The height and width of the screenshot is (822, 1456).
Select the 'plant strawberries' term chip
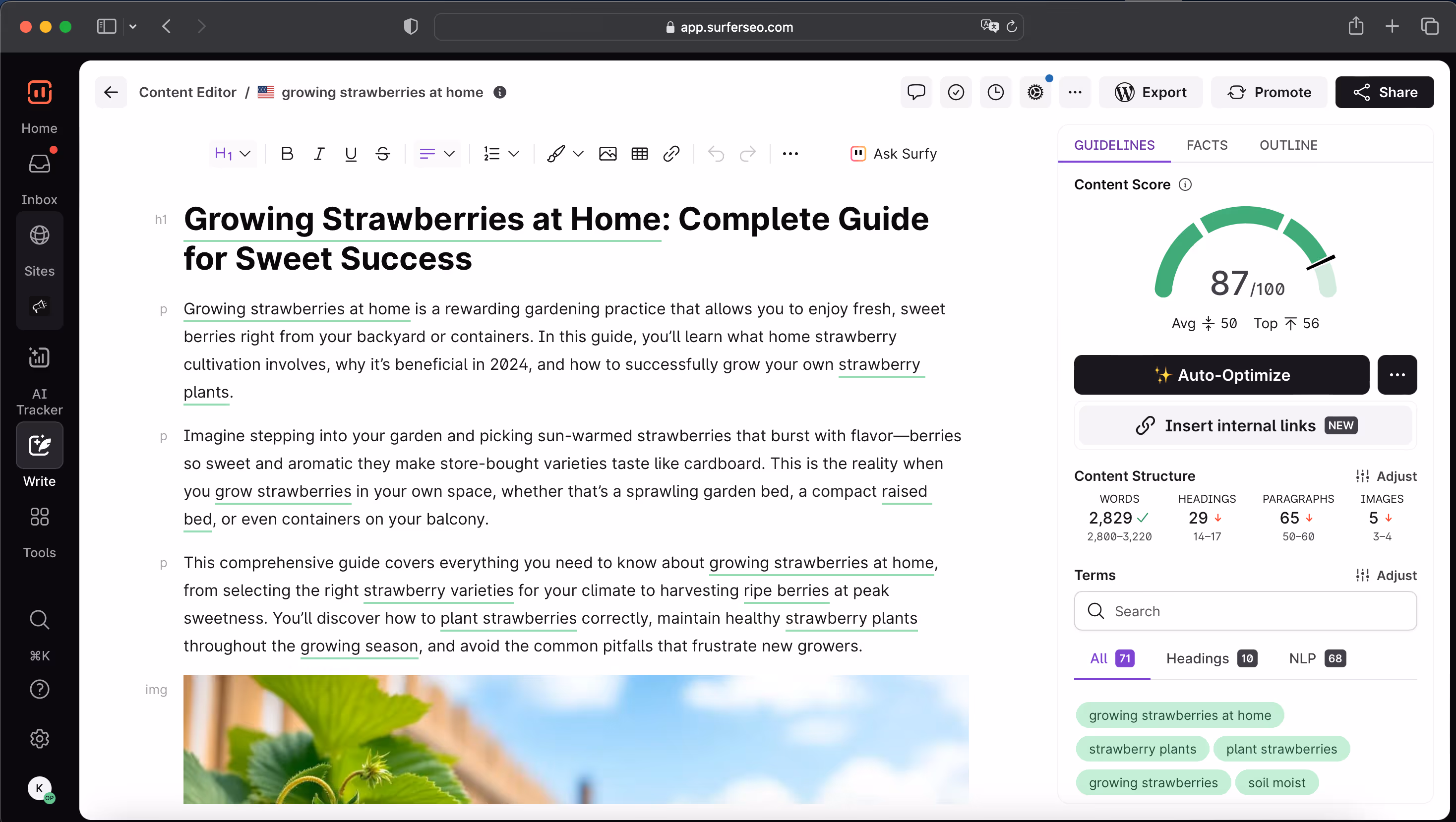1281,749
